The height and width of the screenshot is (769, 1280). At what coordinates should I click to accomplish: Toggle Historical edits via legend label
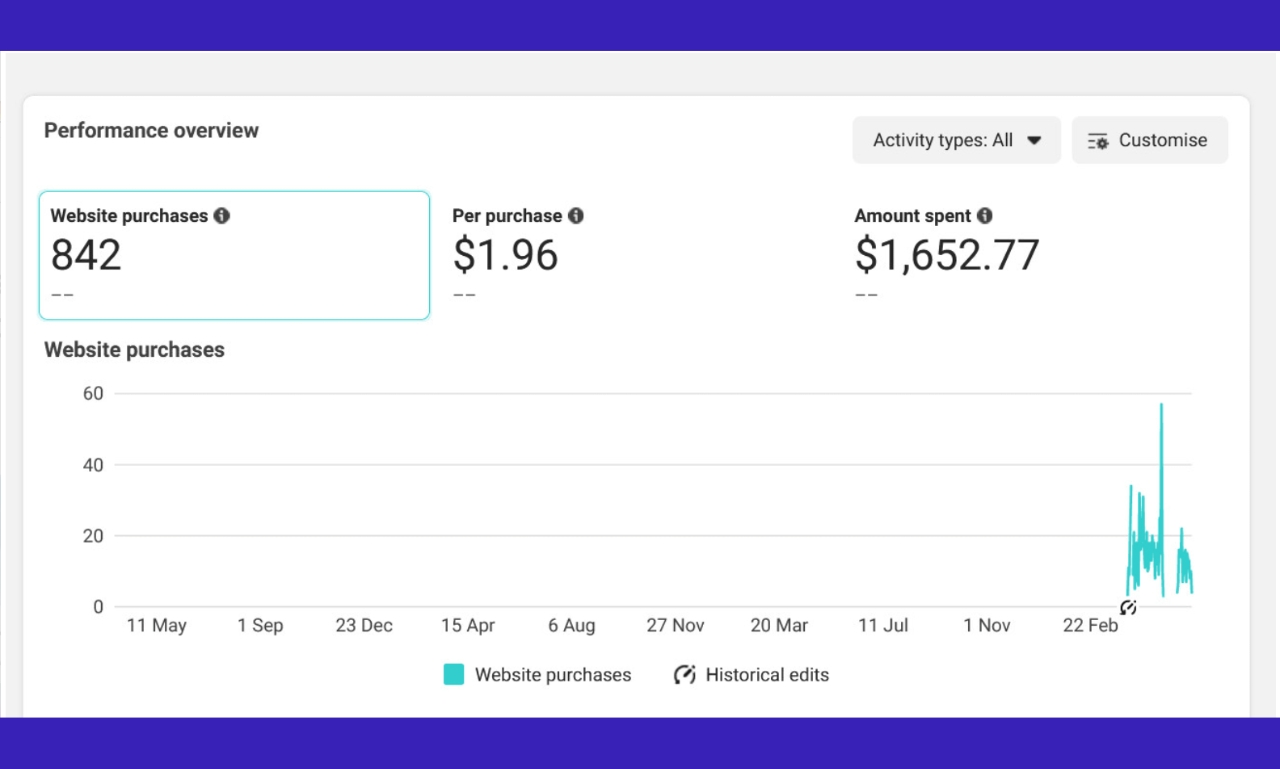click(767, 675)
